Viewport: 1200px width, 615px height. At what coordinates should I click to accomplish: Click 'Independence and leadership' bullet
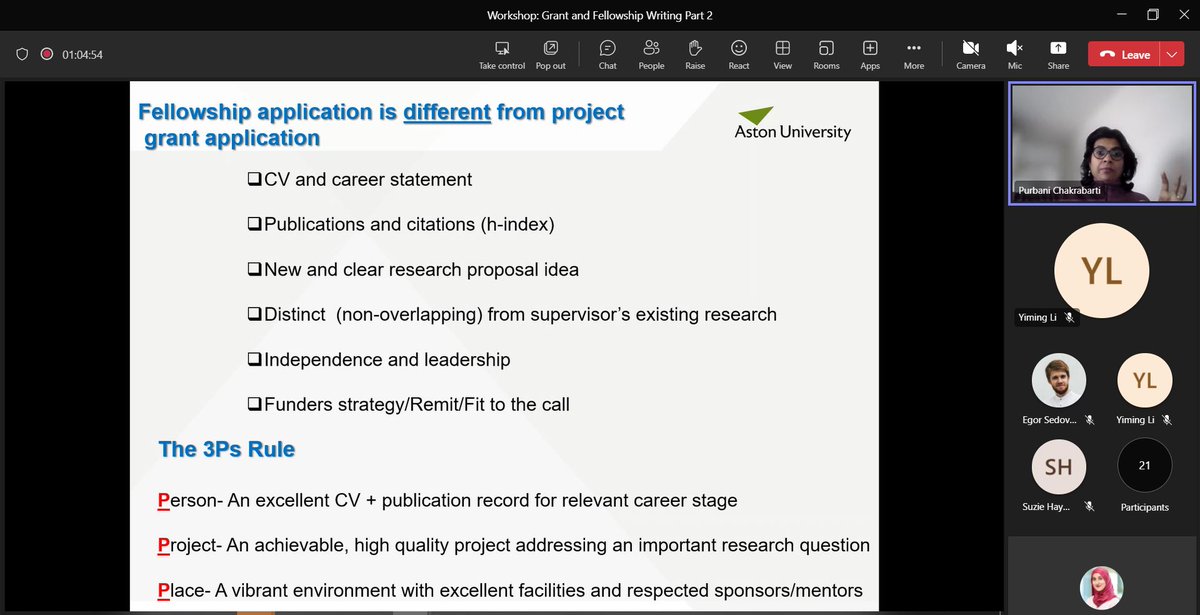coord(379,360)
